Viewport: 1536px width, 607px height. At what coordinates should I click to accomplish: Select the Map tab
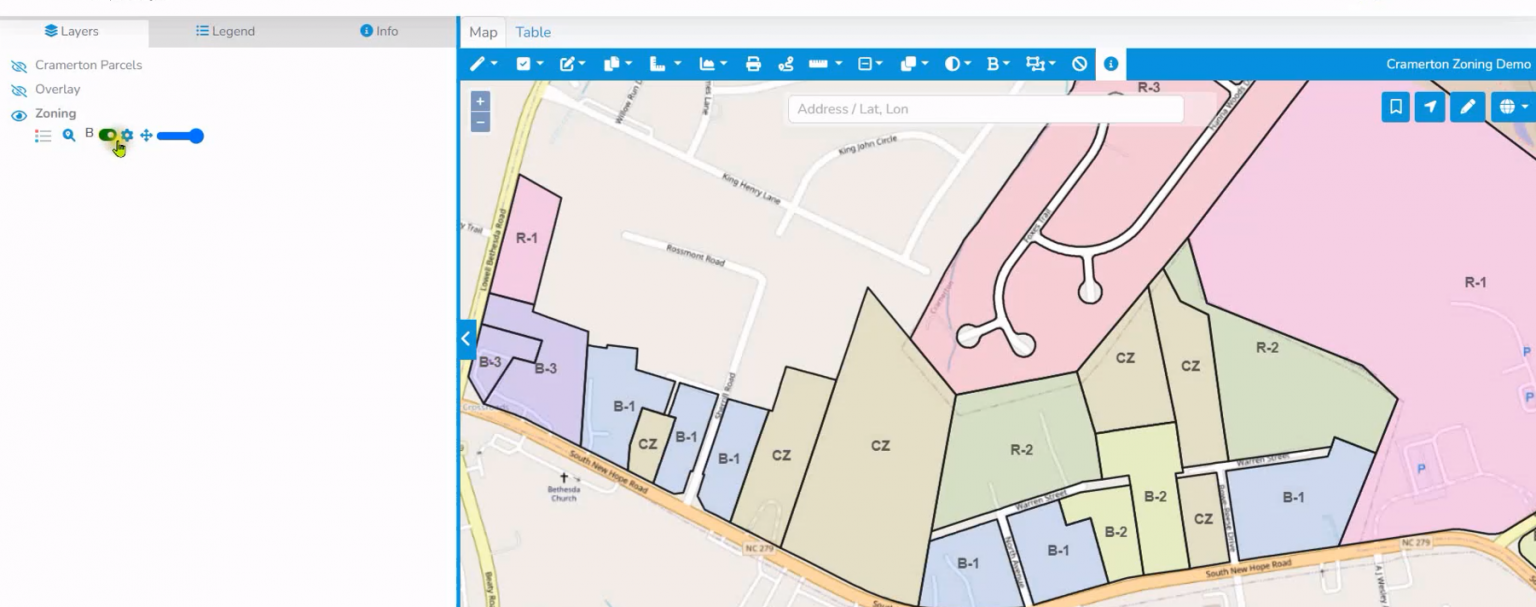483,32
